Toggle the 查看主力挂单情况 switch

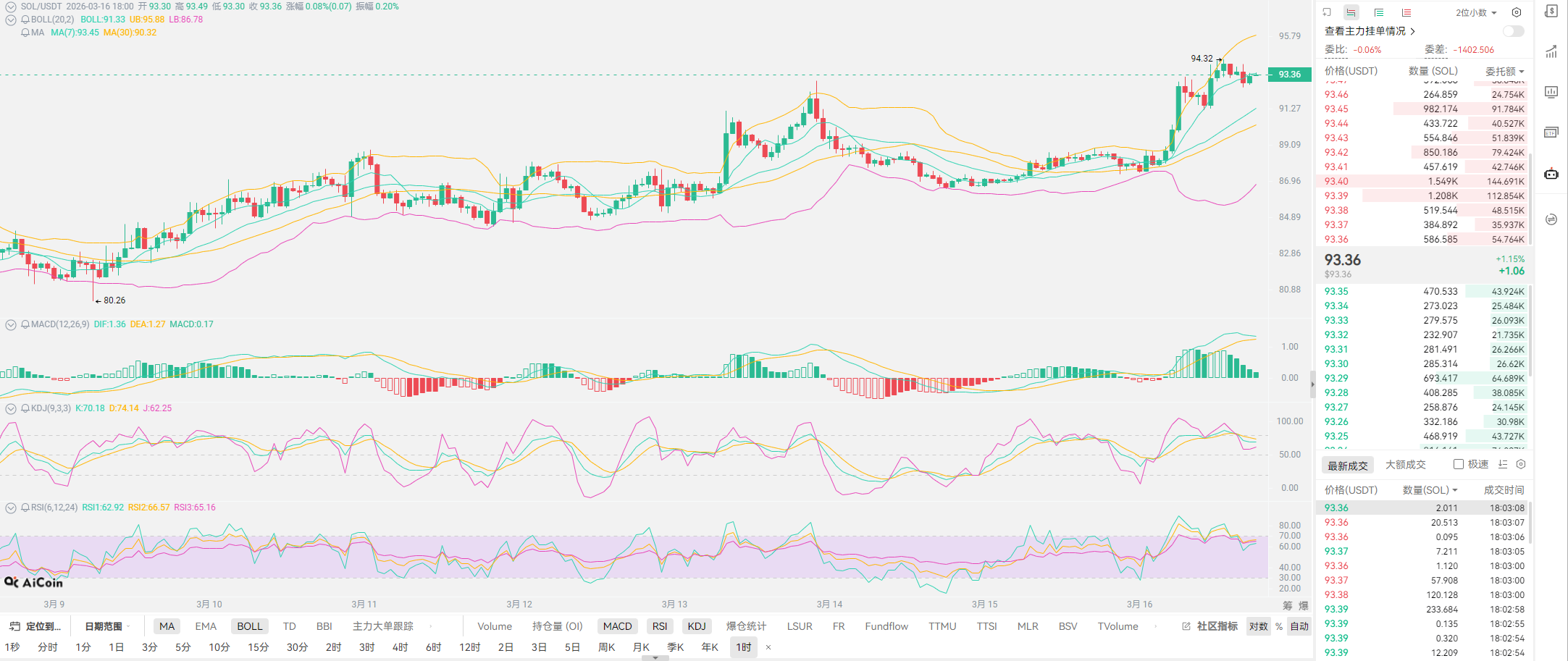1513,31
